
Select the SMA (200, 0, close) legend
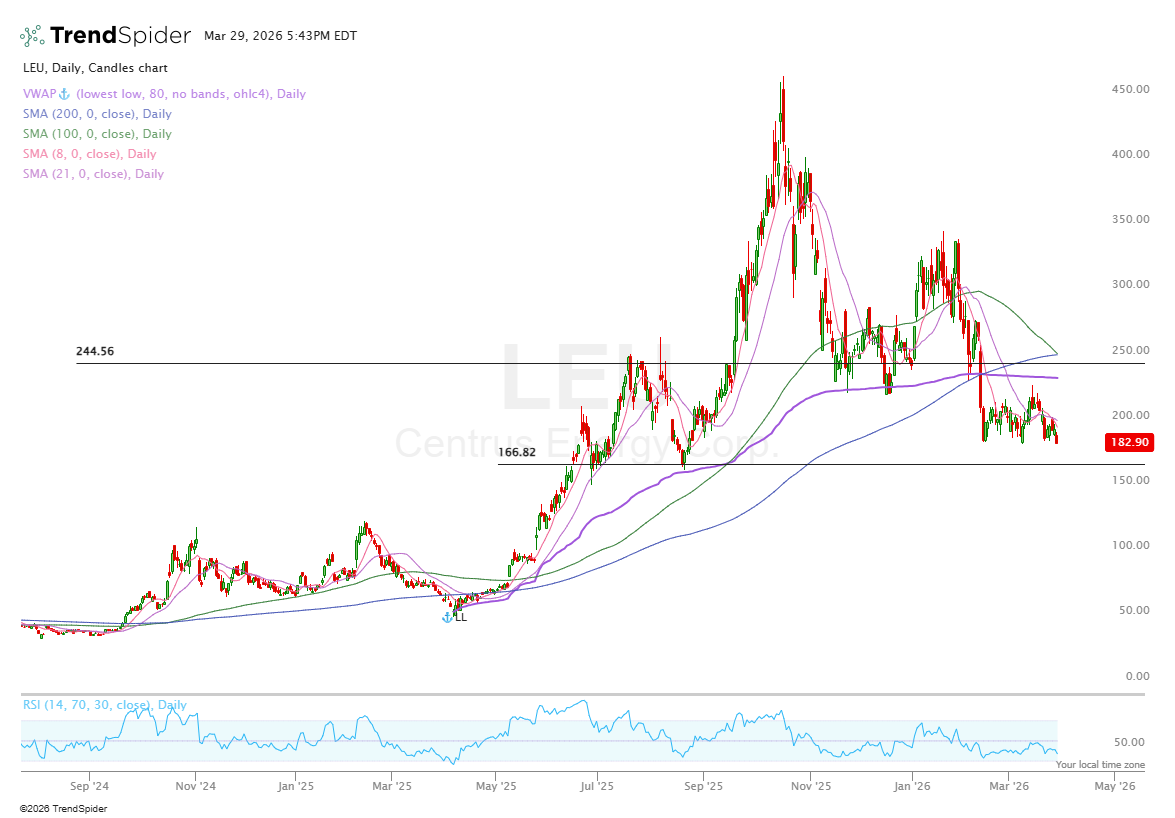tap(97, 114)
